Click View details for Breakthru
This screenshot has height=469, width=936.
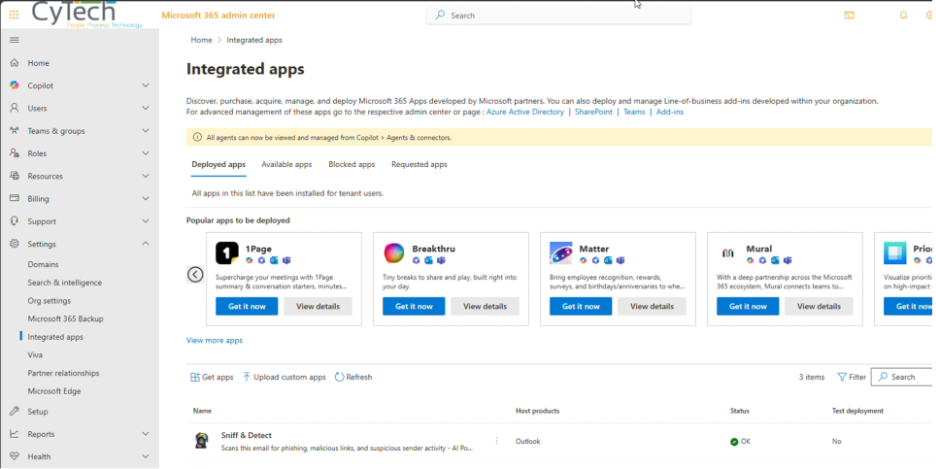pyautogui.click(x=485, y=306)
